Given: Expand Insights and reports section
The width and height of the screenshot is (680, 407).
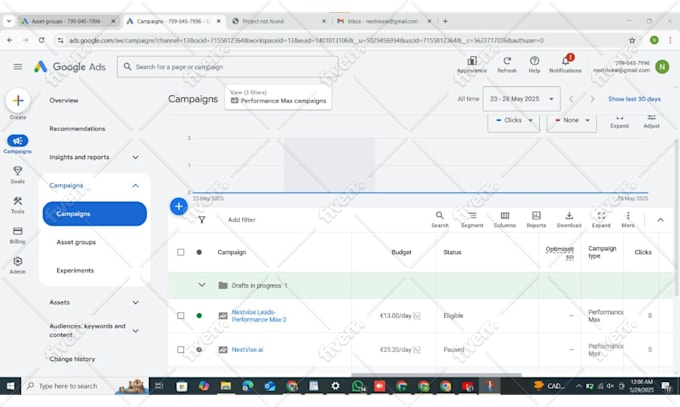Looking at the screenshot, I should pyautogui.click(x=135, y=157).
